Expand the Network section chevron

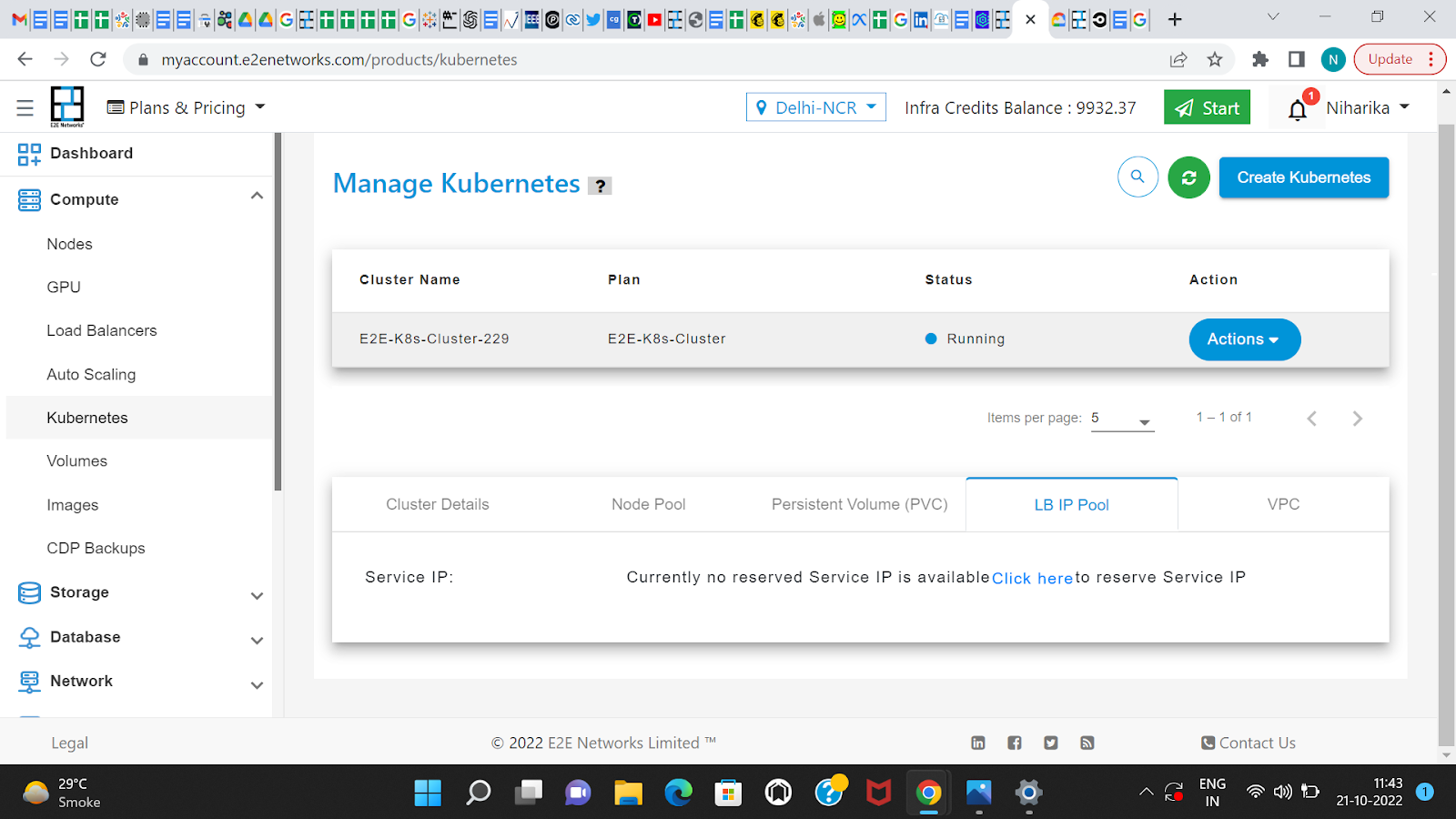point(258,685)
